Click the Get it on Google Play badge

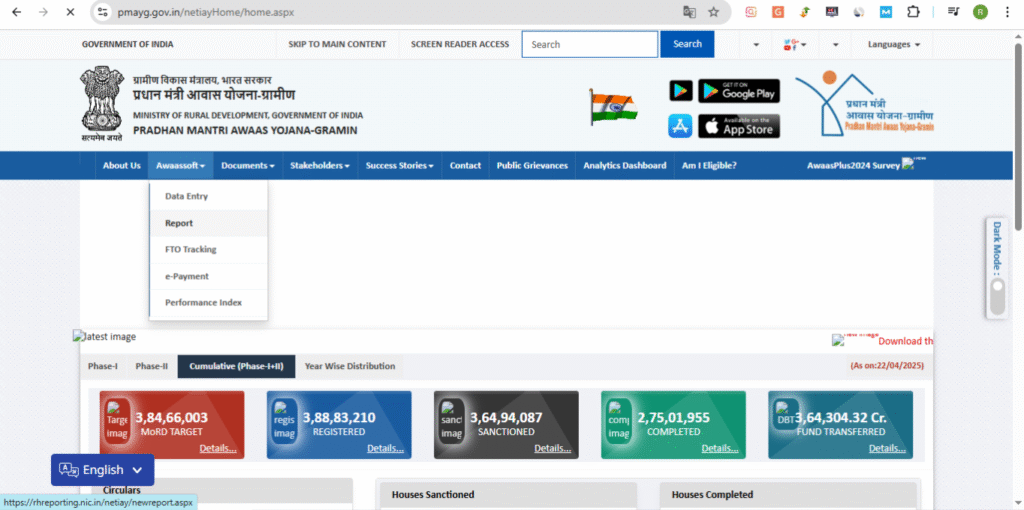coord(739,91)
